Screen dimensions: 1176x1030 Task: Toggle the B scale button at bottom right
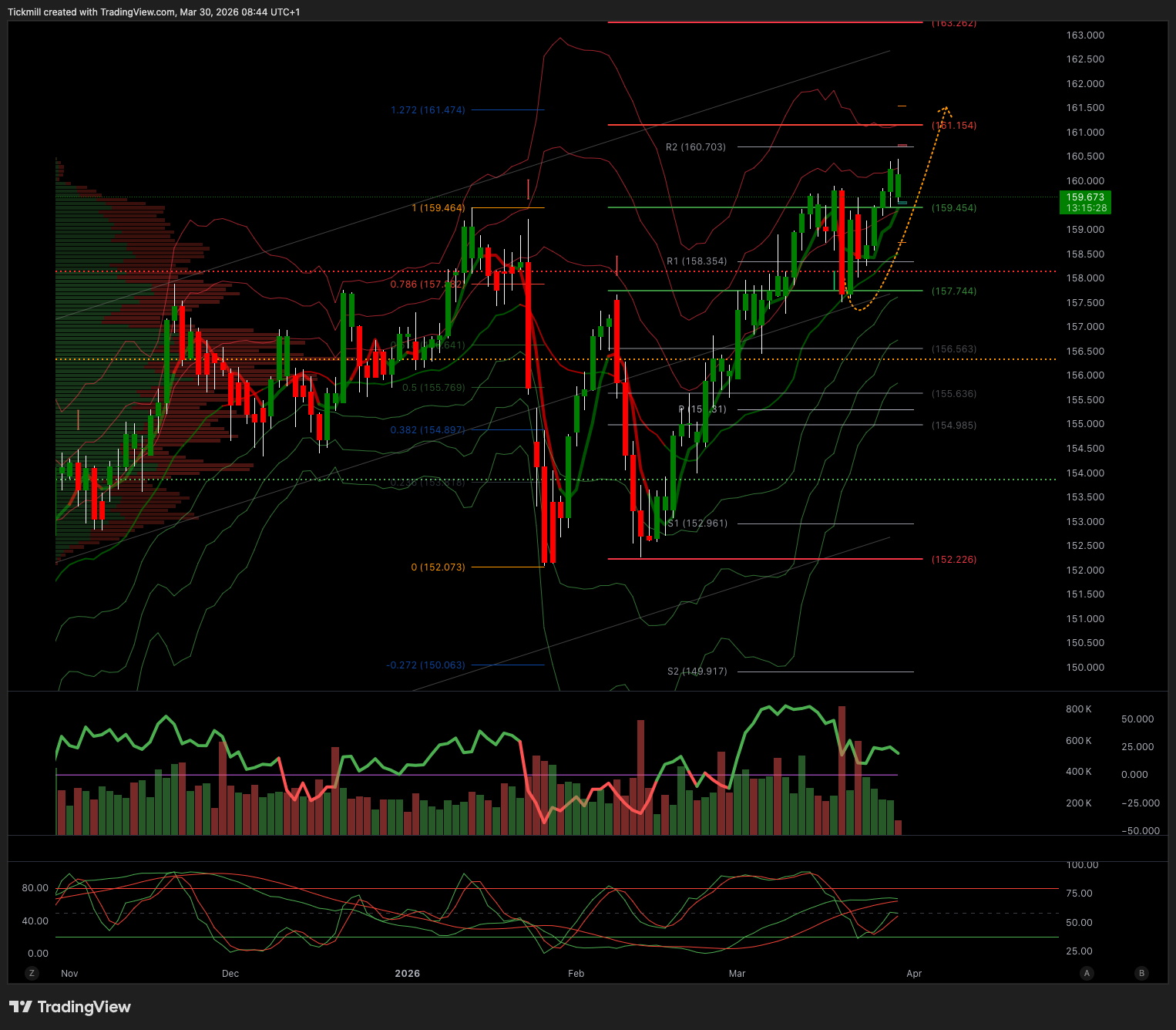coord(1142,973)
